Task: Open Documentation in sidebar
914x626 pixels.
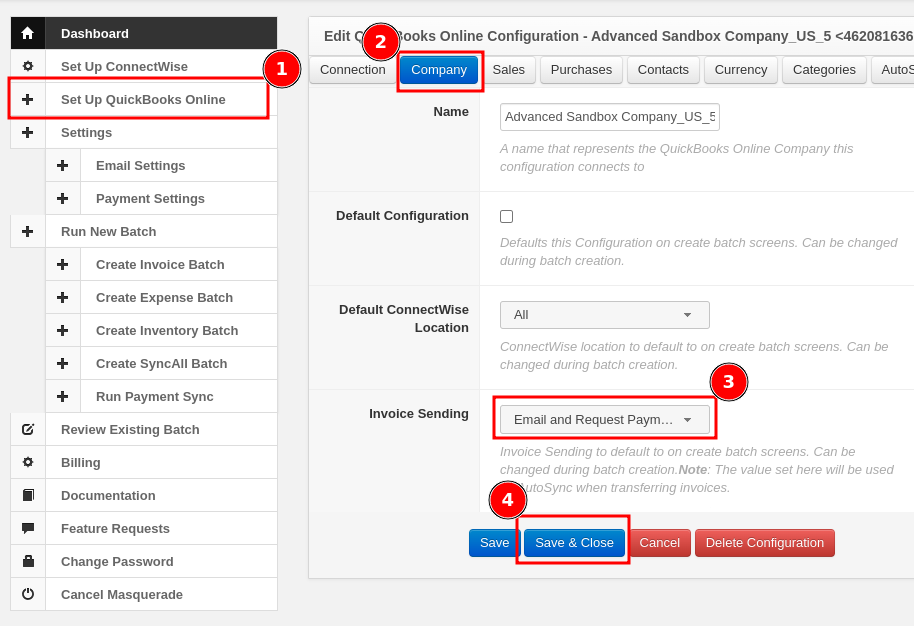Action: (161, 495)
